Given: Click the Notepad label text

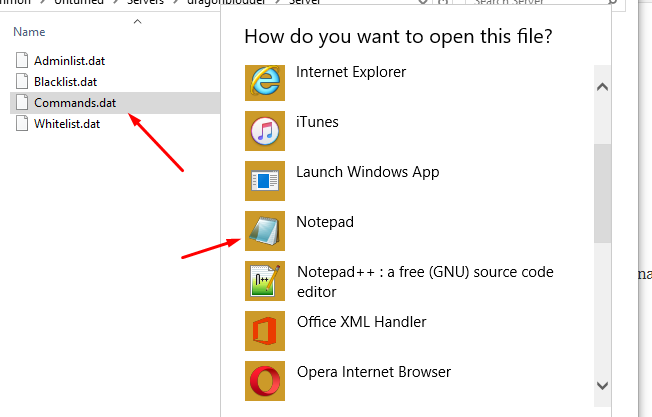Looking at the screenshot, I should click(x=325, y=222).
